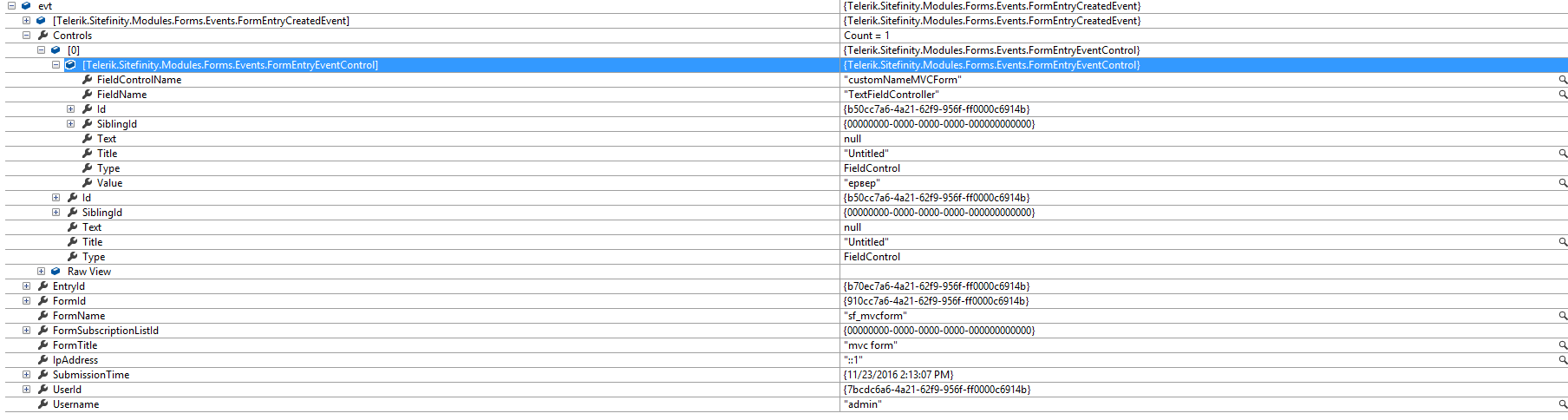Viewport: 1568px width, 420px height.
Task: Select the Value property row name
Action: click(110, 183)
